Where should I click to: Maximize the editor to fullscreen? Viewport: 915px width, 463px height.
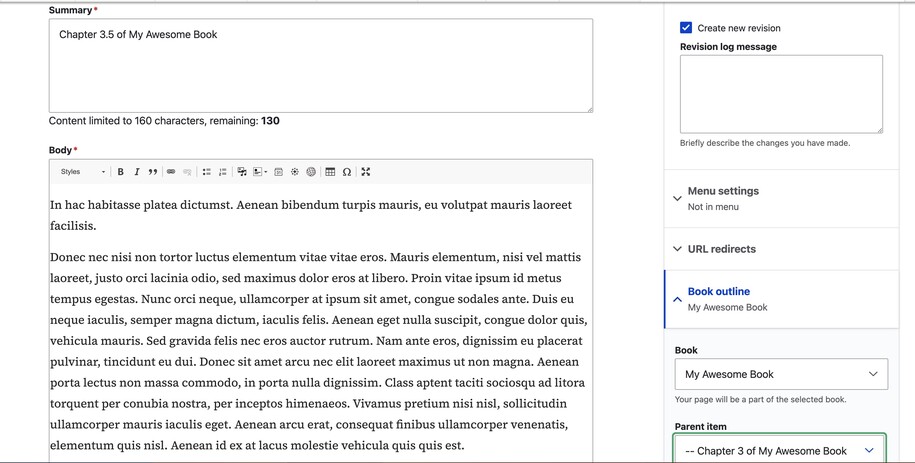366,172
